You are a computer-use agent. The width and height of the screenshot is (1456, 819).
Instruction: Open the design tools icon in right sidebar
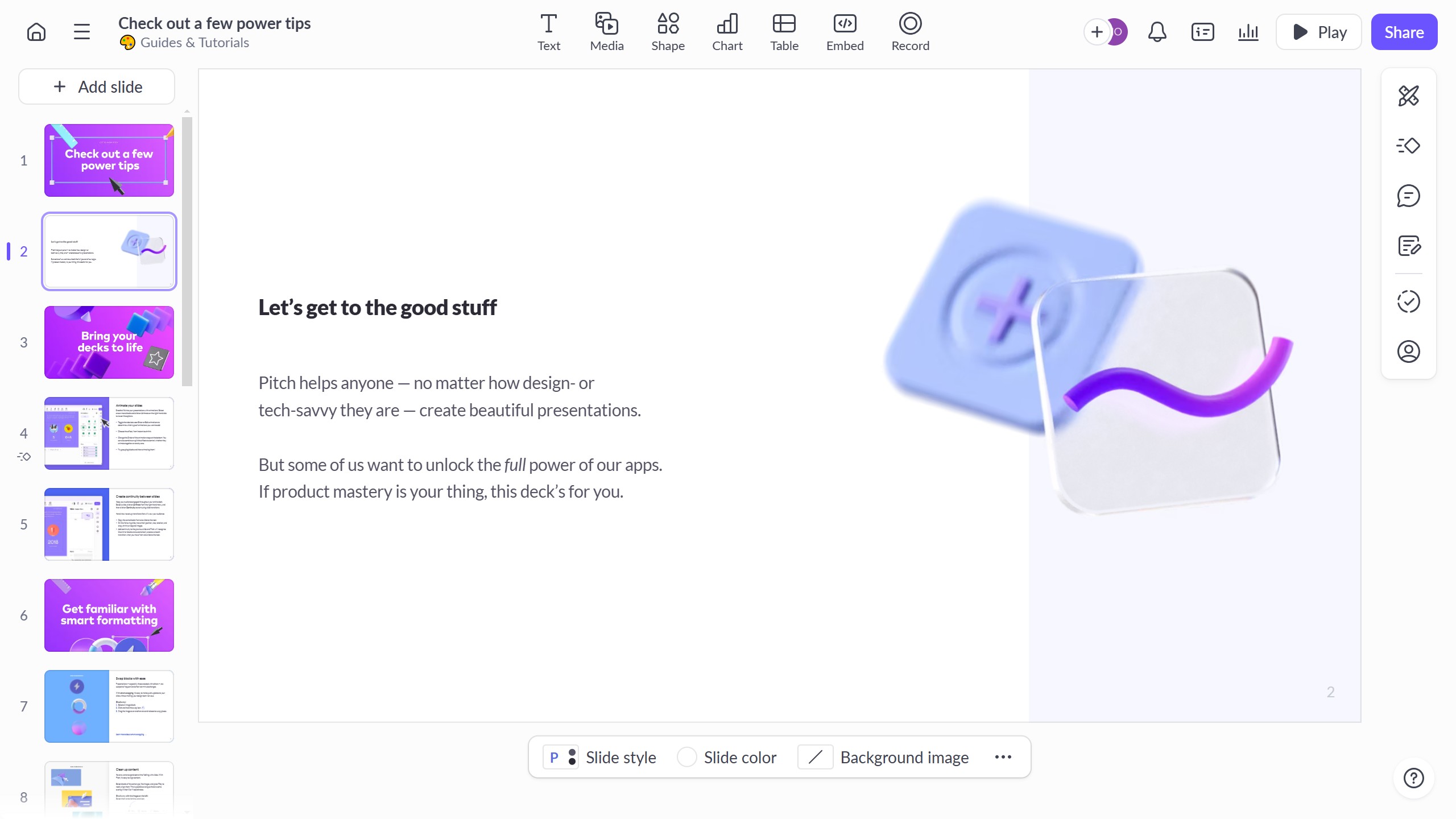click(1408, 96)
